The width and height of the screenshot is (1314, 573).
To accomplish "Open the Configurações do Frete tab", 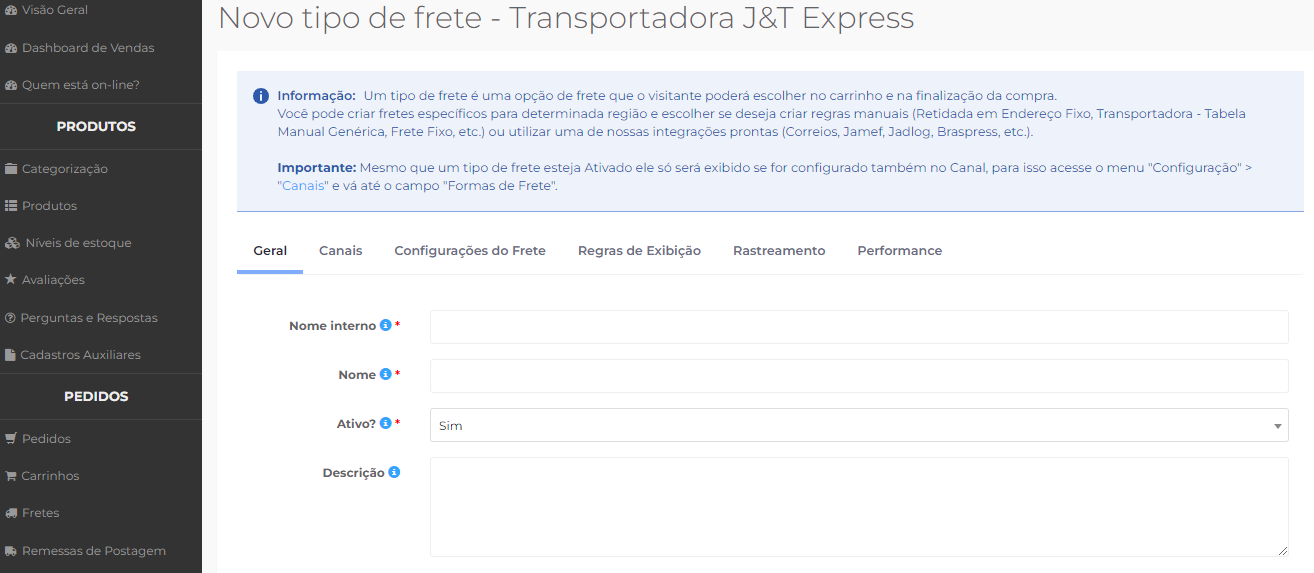I will pyautogui.click(x=470, y=251).
